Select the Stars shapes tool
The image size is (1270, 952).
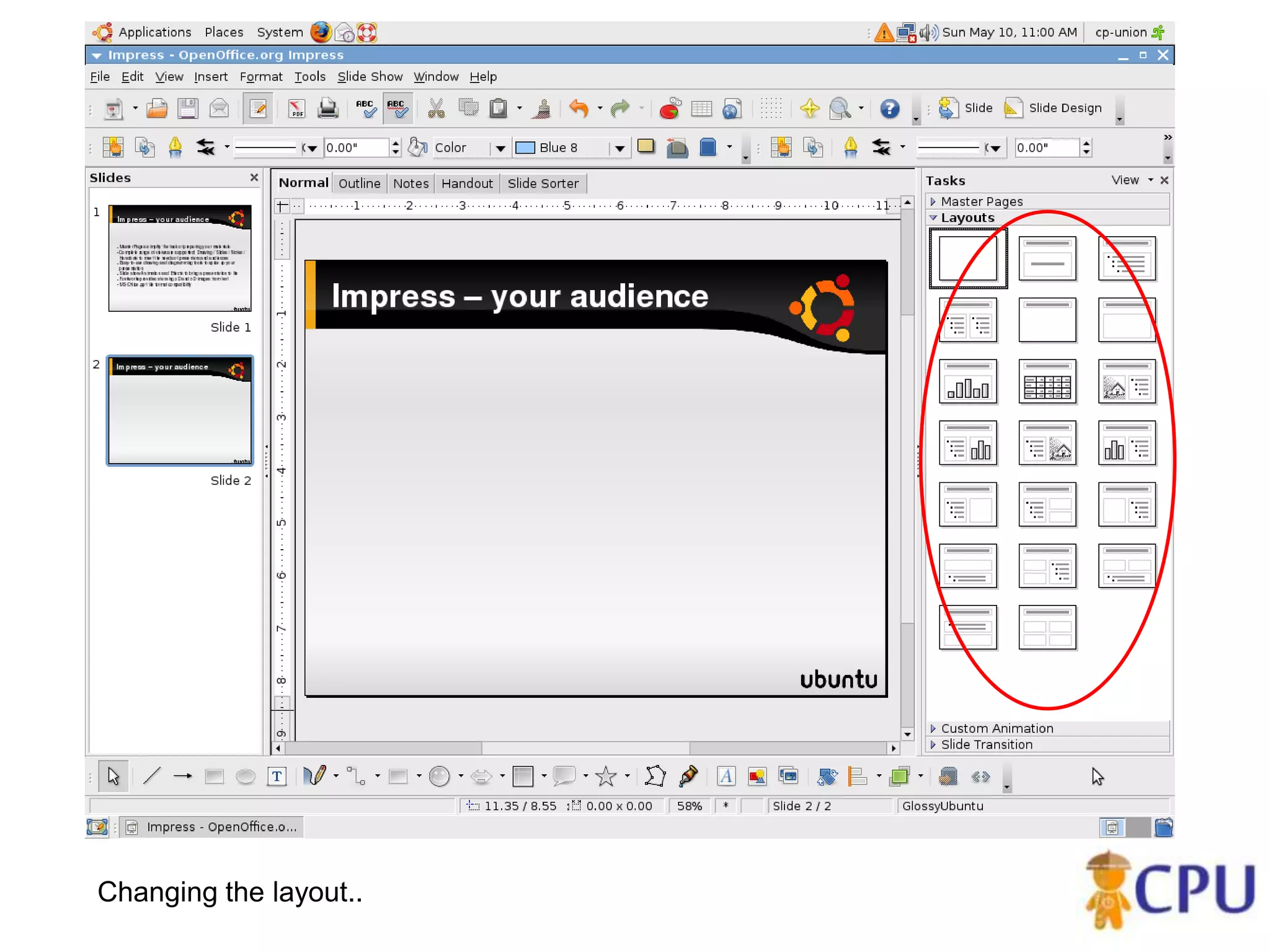(x=606, y=776)
